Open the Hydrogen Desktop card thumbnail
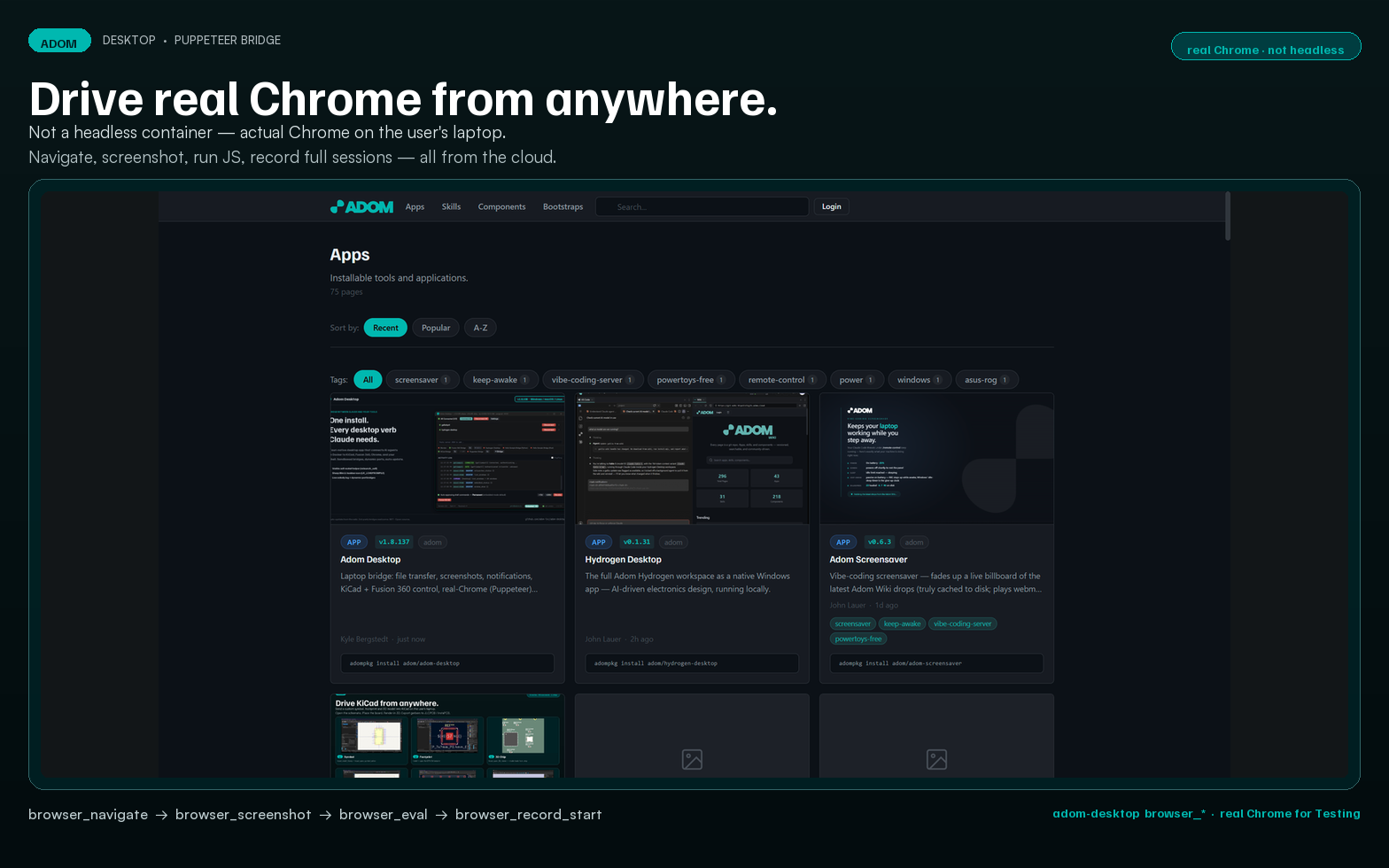 [x=692, y=459]
